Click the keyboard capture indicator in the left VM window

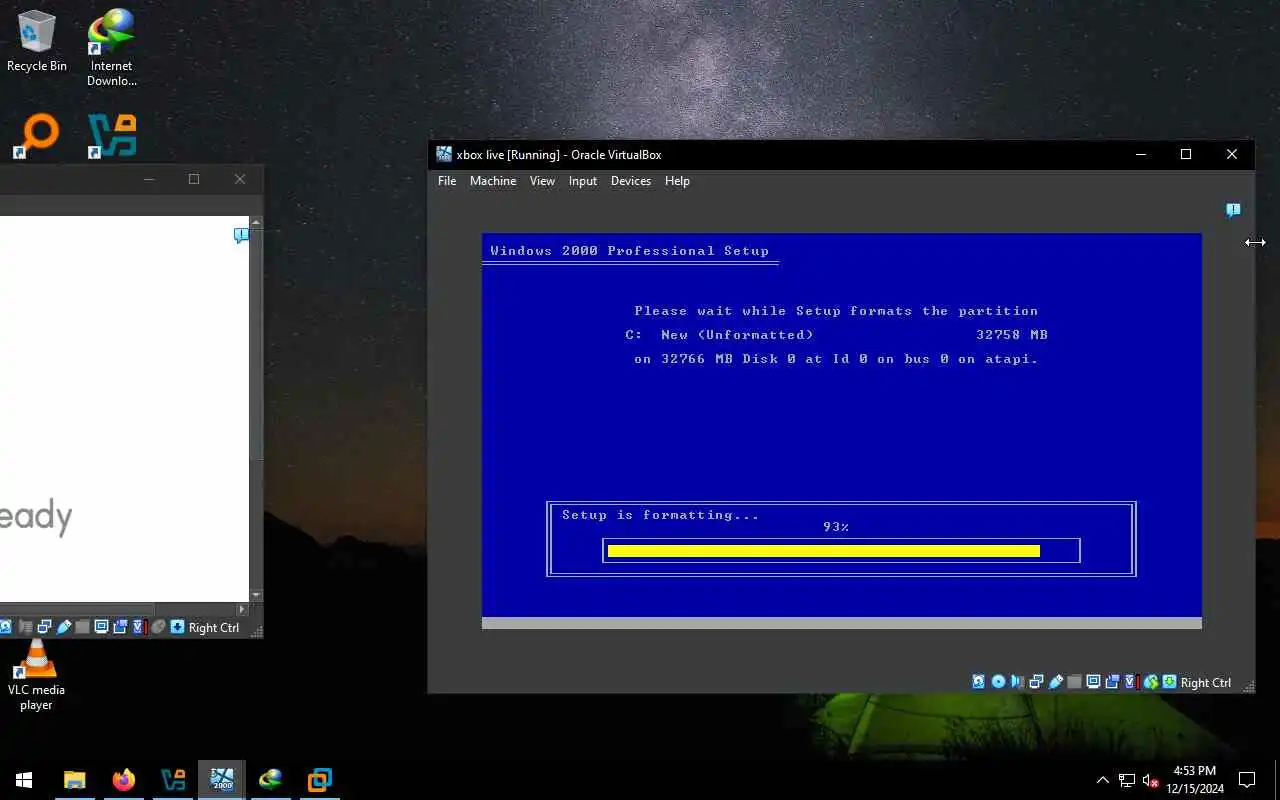point(177,627)
